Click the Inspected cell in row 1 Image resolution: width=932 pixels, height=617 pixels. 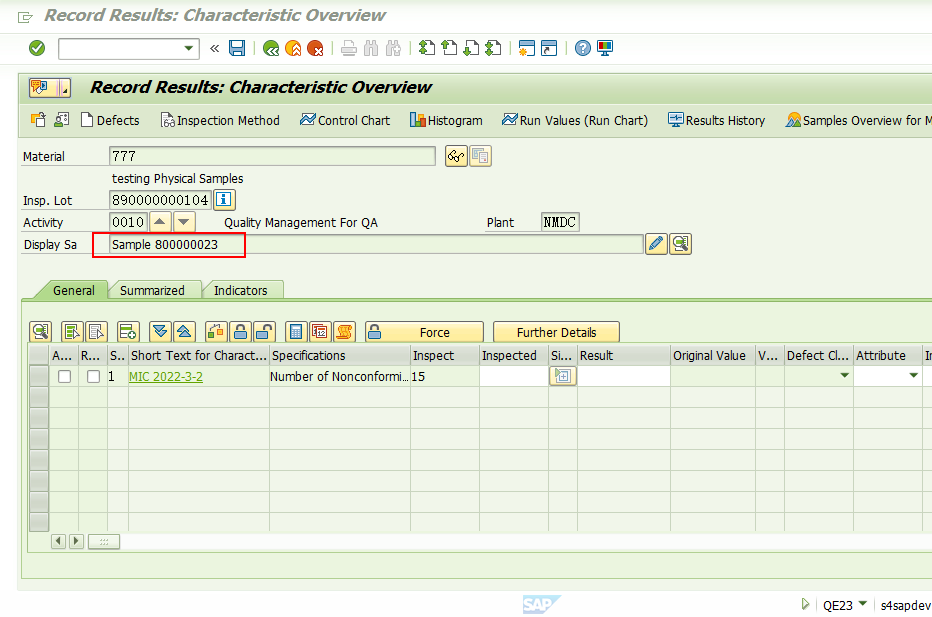514,376
